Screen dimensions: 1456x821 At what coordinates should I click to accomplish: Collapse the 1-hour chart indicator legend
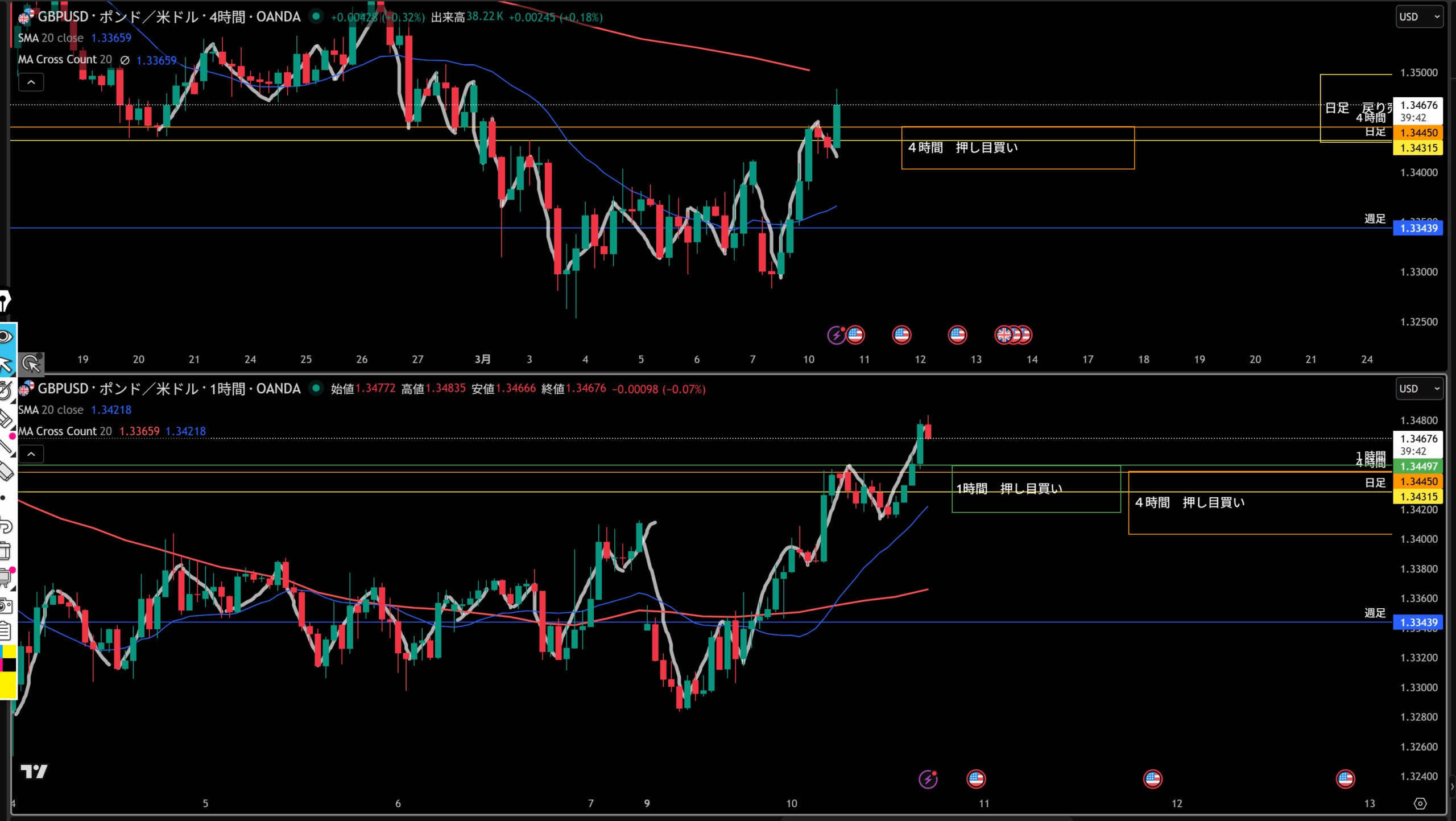click(x=31, y=454)
